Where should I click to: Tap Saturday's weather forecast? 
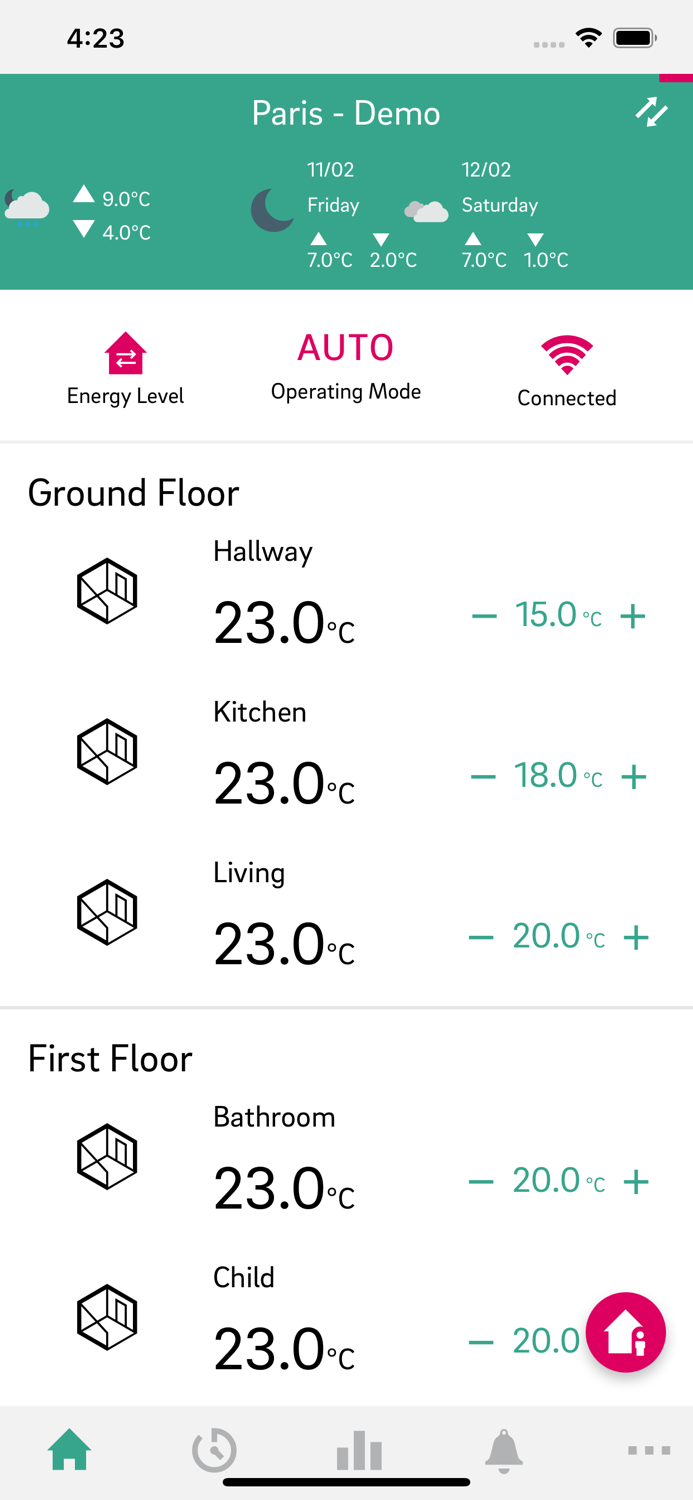point(500,207)
